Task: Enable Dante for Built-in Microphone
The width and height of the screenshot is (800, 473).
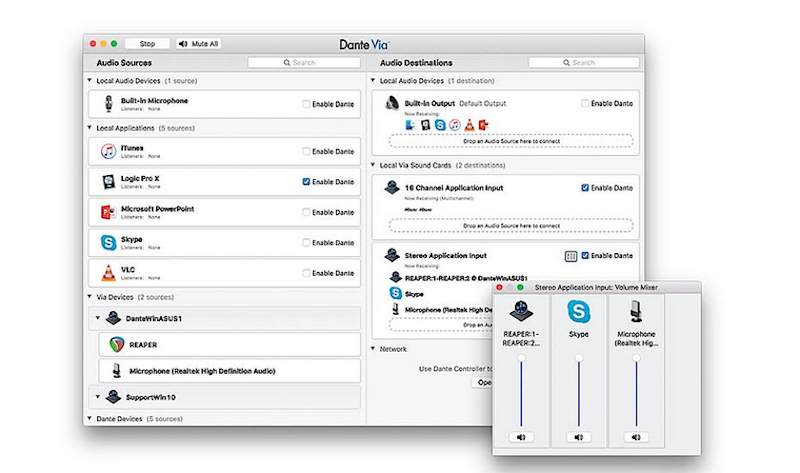Action: click(x=306, y=104)
